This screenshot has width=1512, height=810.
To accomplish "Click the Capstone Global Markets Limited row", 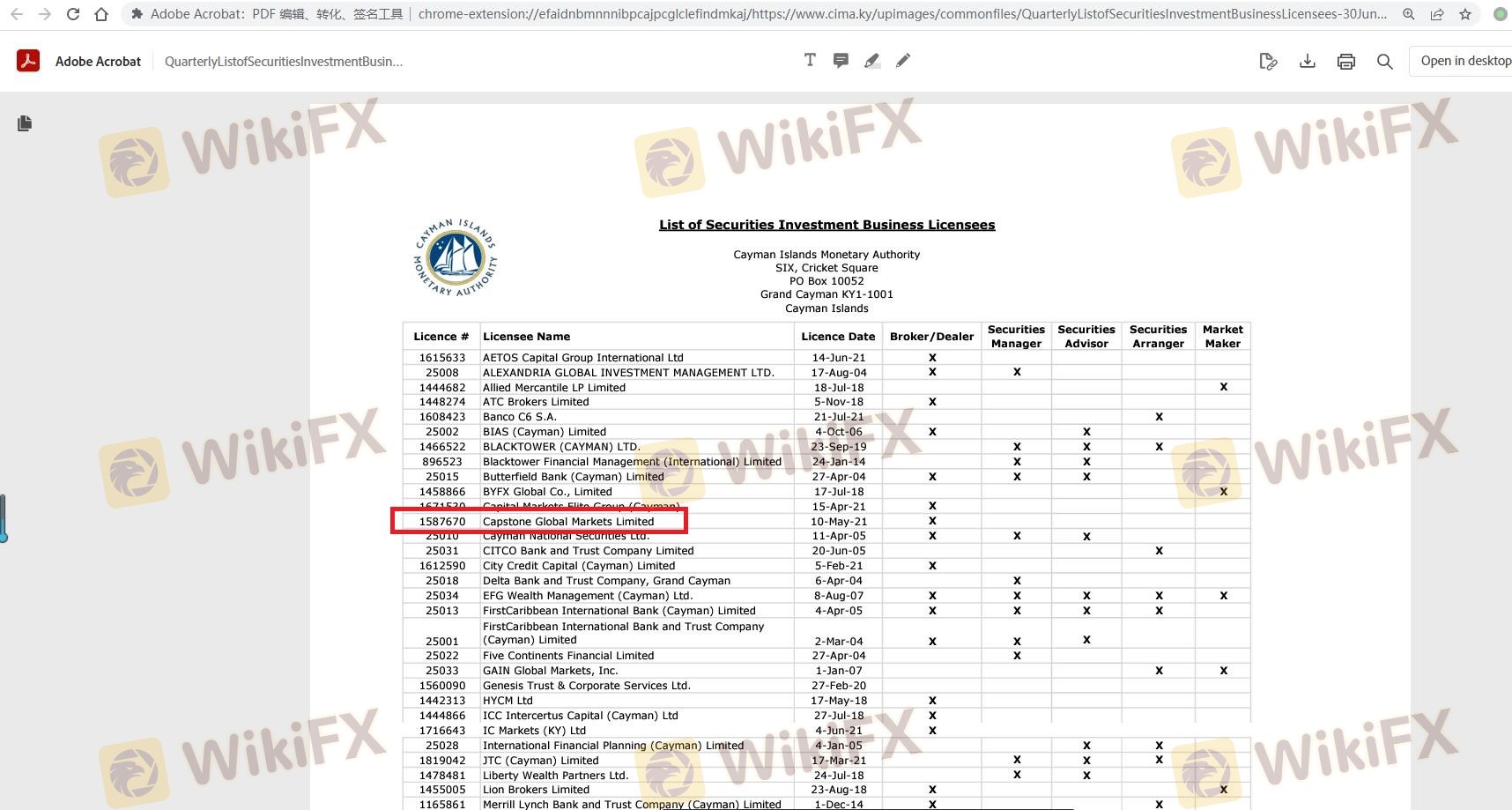I will coord(568,521).
